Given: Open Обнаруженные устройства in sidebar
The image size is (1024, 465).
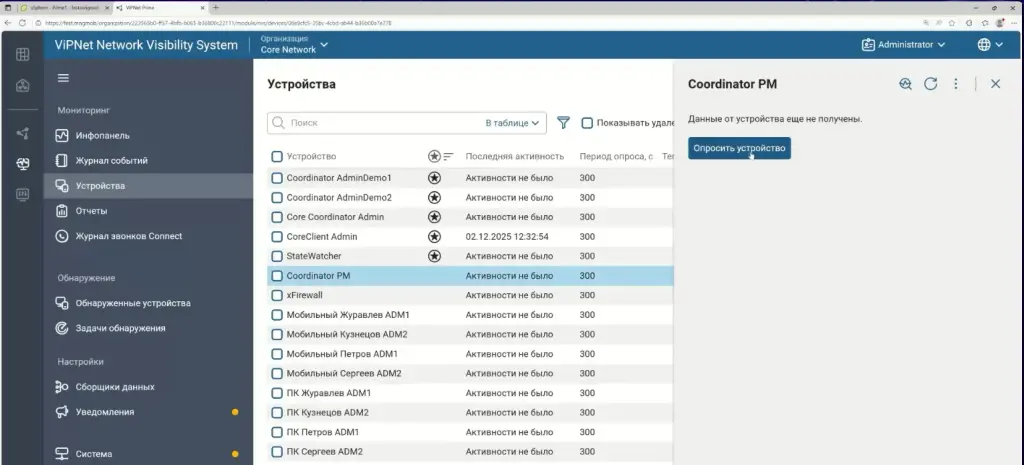Looking at the screenshot, I should coord(148,303).
